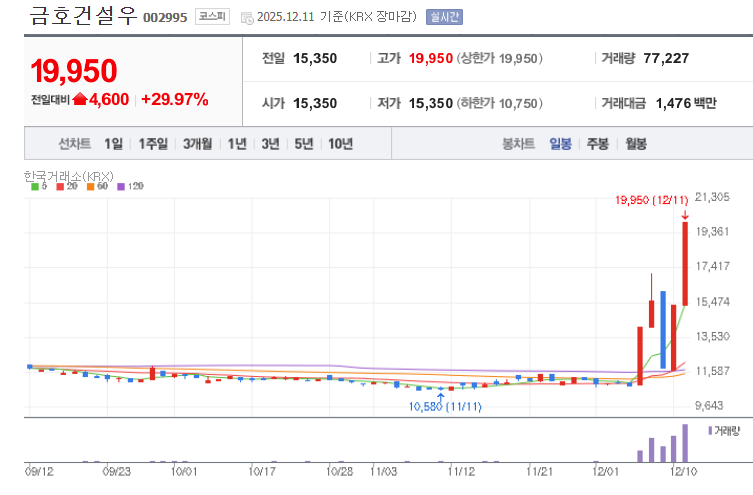Screen dimensions: 753x495
Task: Switch to the 월봉 candlestick chart
Action: point(636,144)
